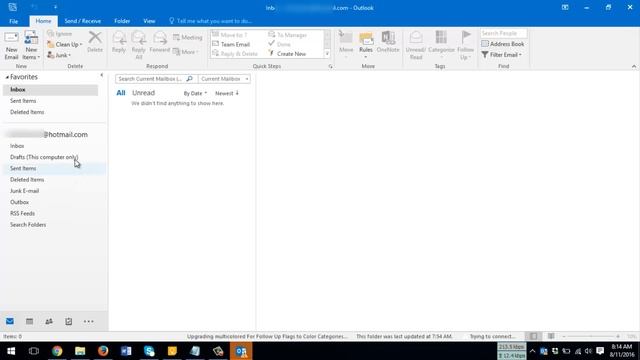The height and width of the screenshot is (360, 640).
Task: Open the Clean Up dropdown
Action: pos(64,44)
